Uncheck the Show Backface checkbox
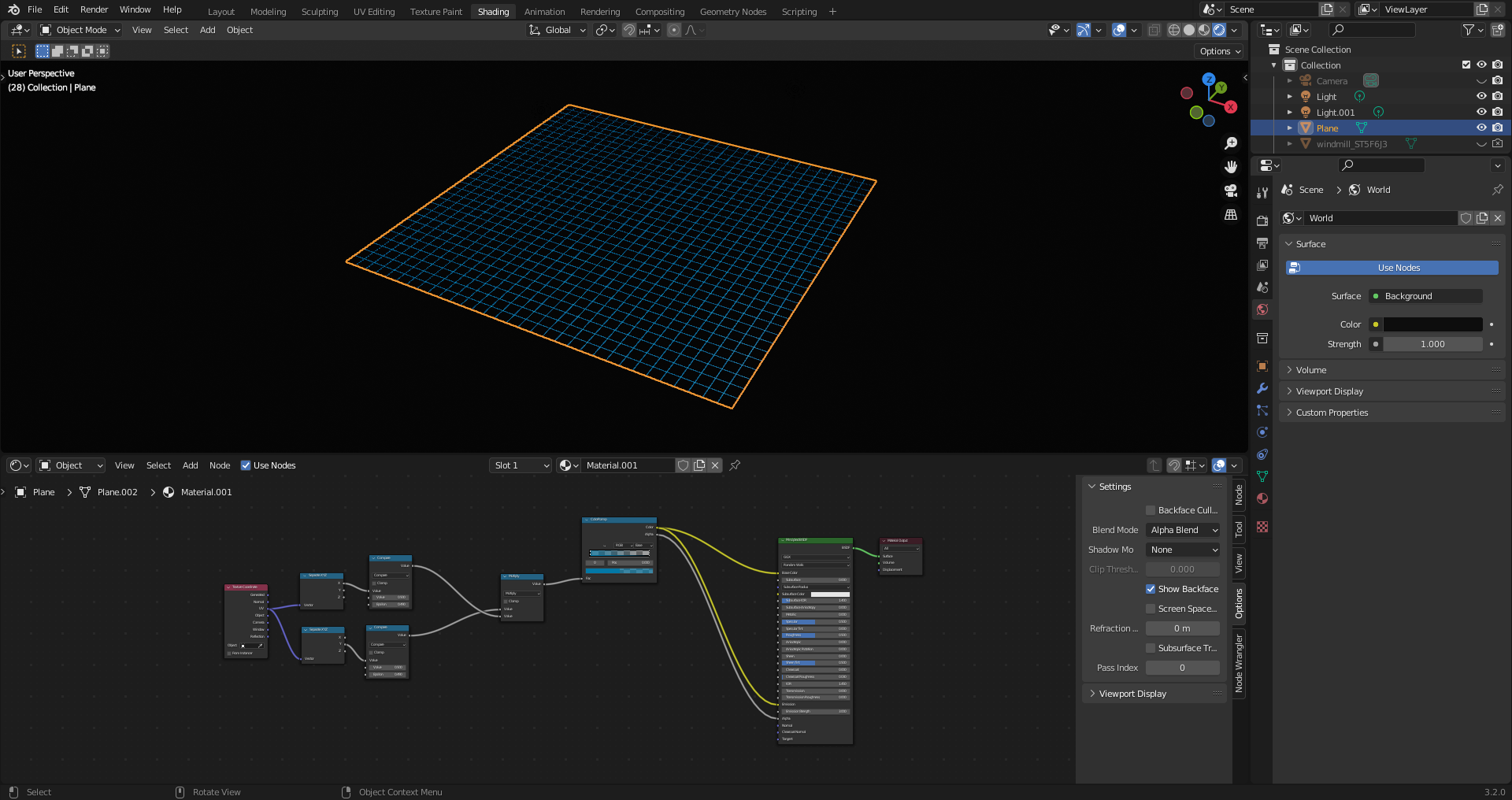 coord(1151,589)
